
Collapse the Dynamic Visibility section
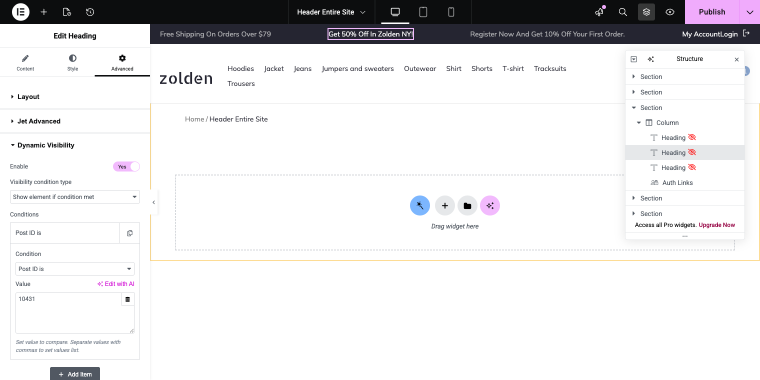tap(75, 145)
